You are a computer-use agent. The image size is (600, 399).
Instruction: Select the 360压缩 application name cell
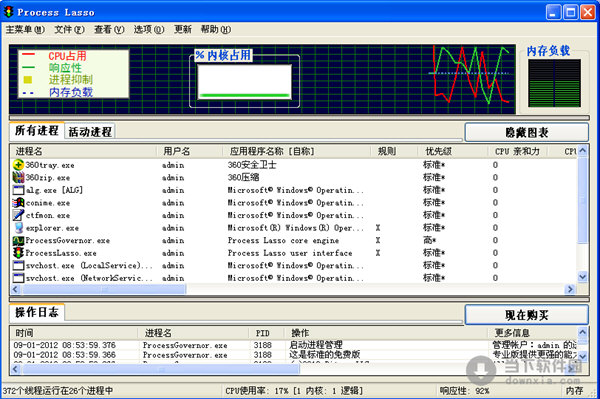point(243,178)
